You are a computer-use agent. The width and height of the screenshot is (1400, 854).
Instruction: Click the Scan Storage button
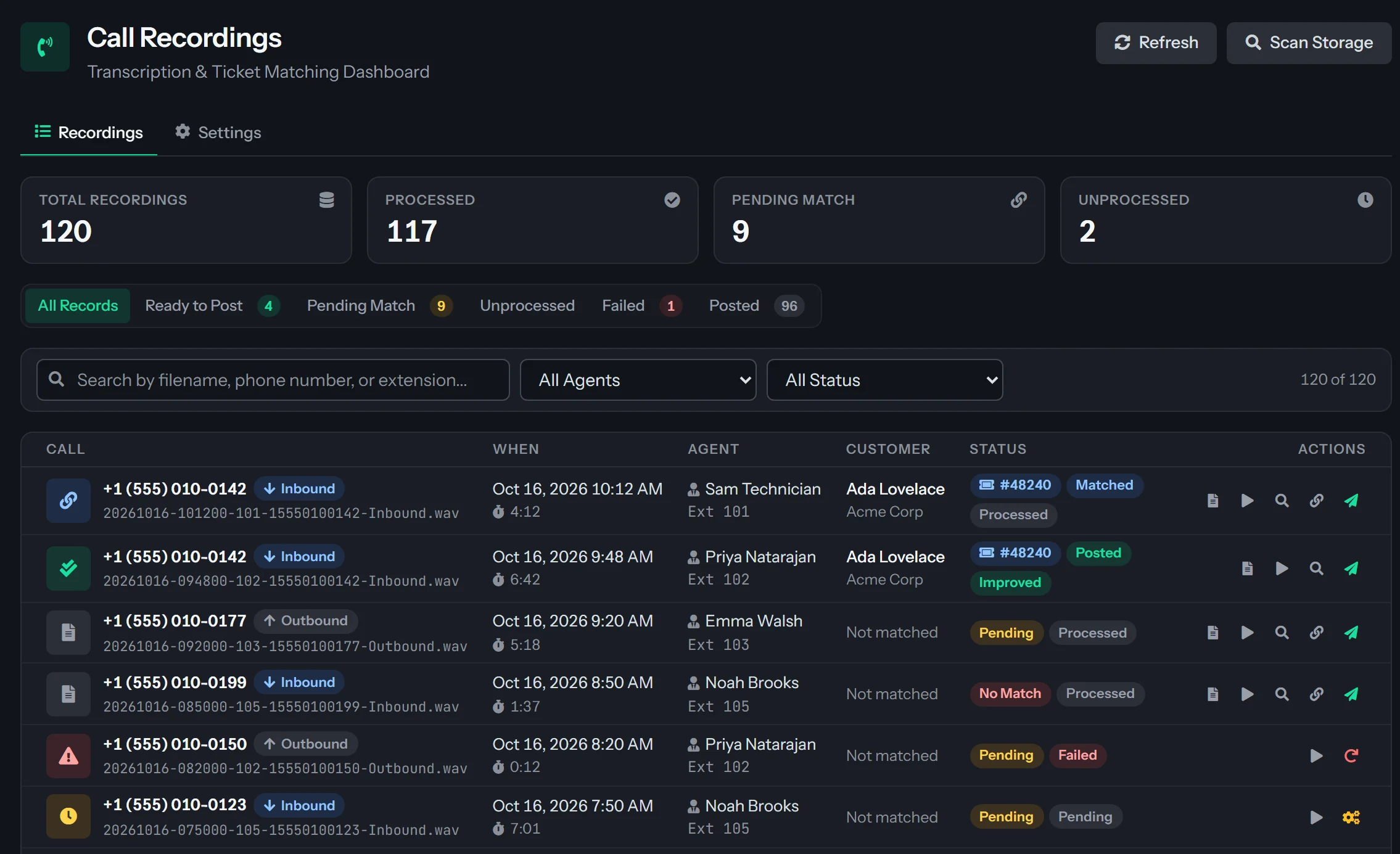[1309, 43]
